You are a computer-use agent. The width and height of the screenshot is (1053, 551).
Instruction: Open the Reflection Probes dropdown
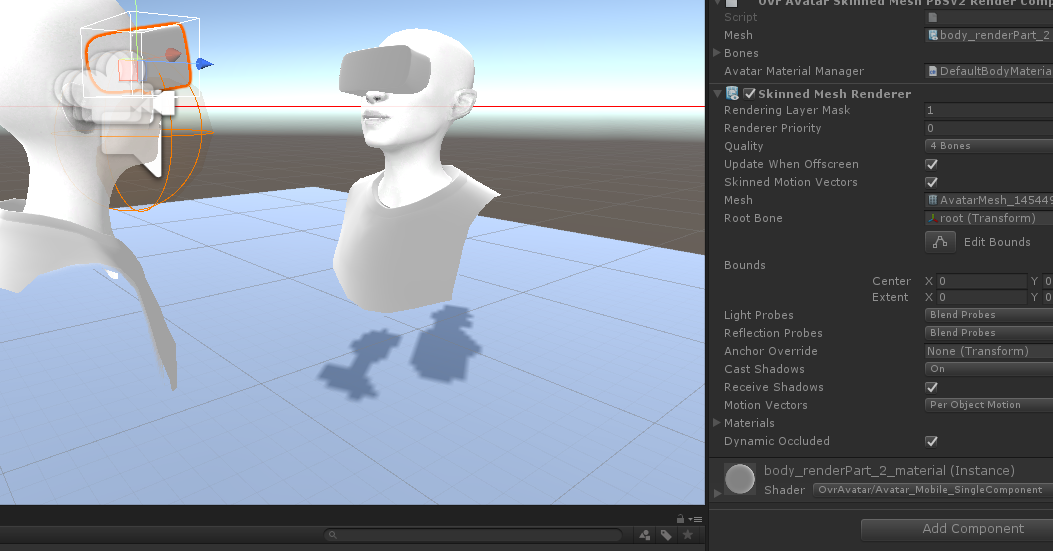989,333
